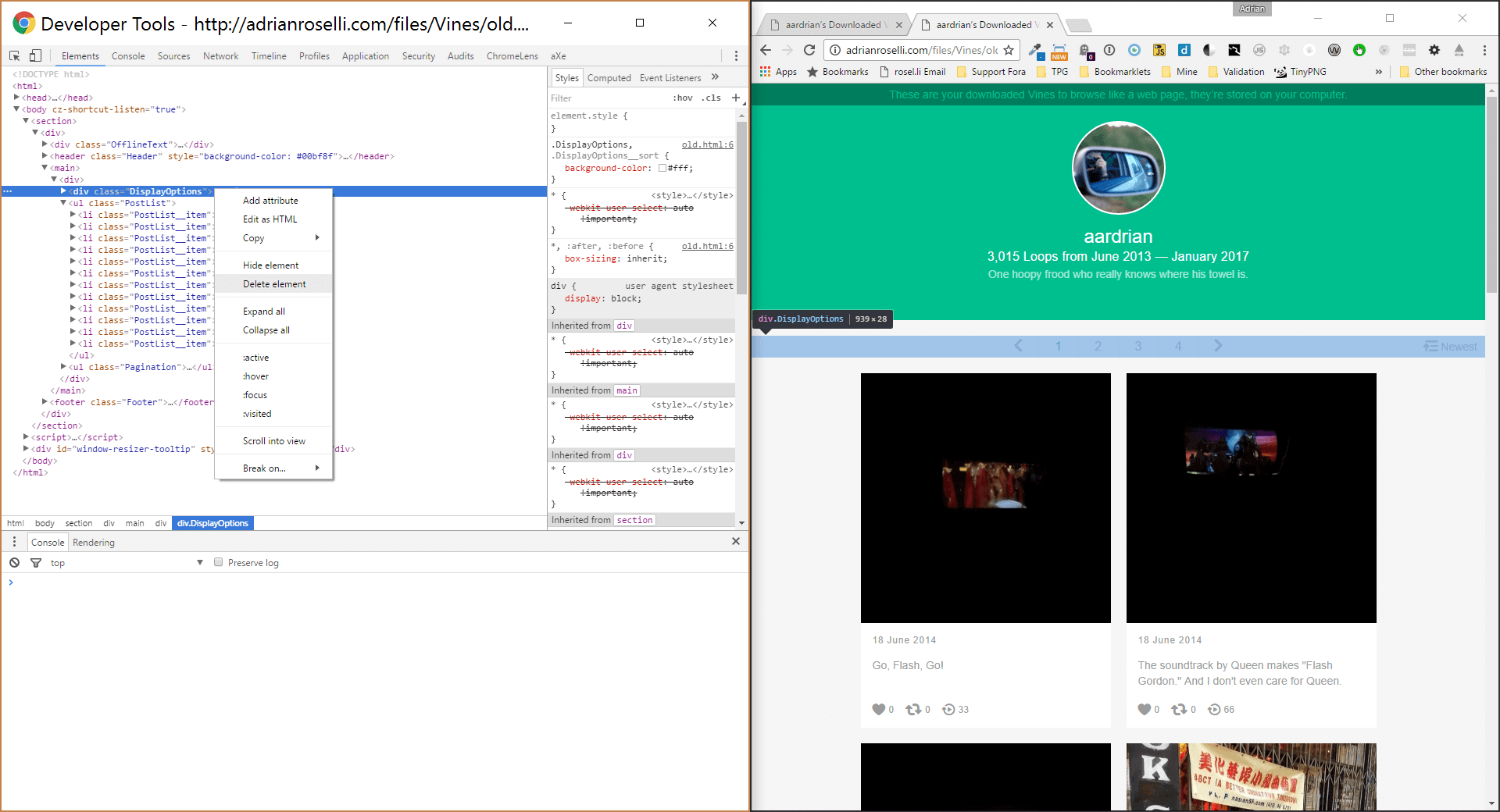1500x812 pixels.
Task: Toggle the .cls classes pane
Action: (711, 98)
